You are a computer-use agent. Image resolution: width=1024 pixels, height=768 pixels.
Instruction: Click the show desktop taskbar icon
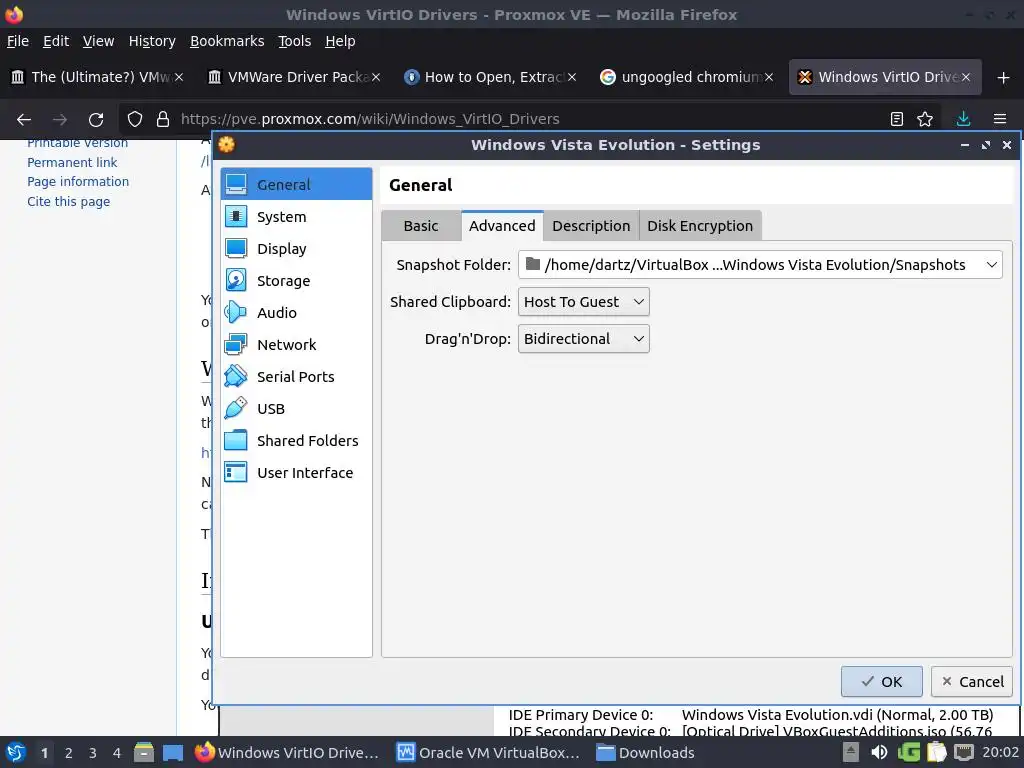[172, 752]
